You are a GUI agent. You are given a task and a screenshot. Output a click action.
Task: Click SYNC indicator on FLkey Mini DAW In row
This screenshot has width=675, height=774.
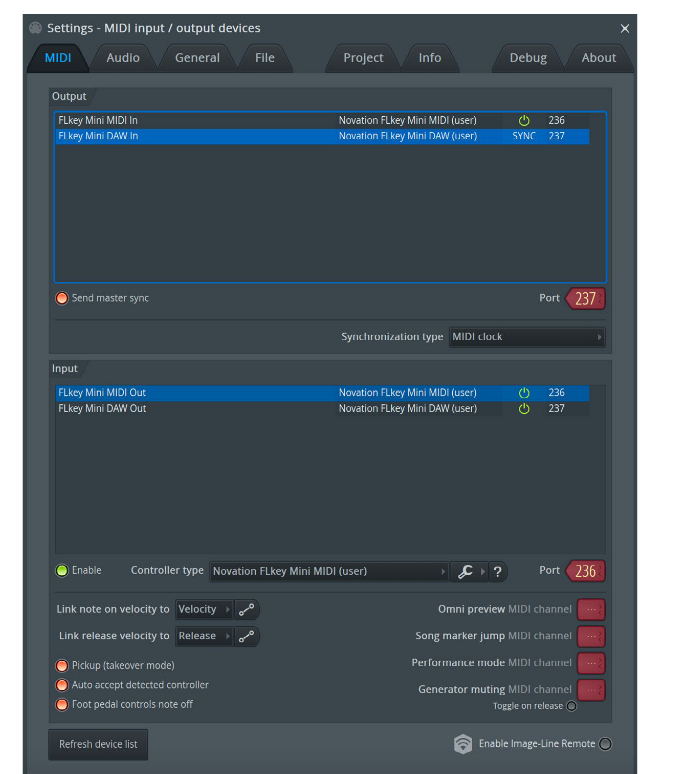tap(524, 136)
